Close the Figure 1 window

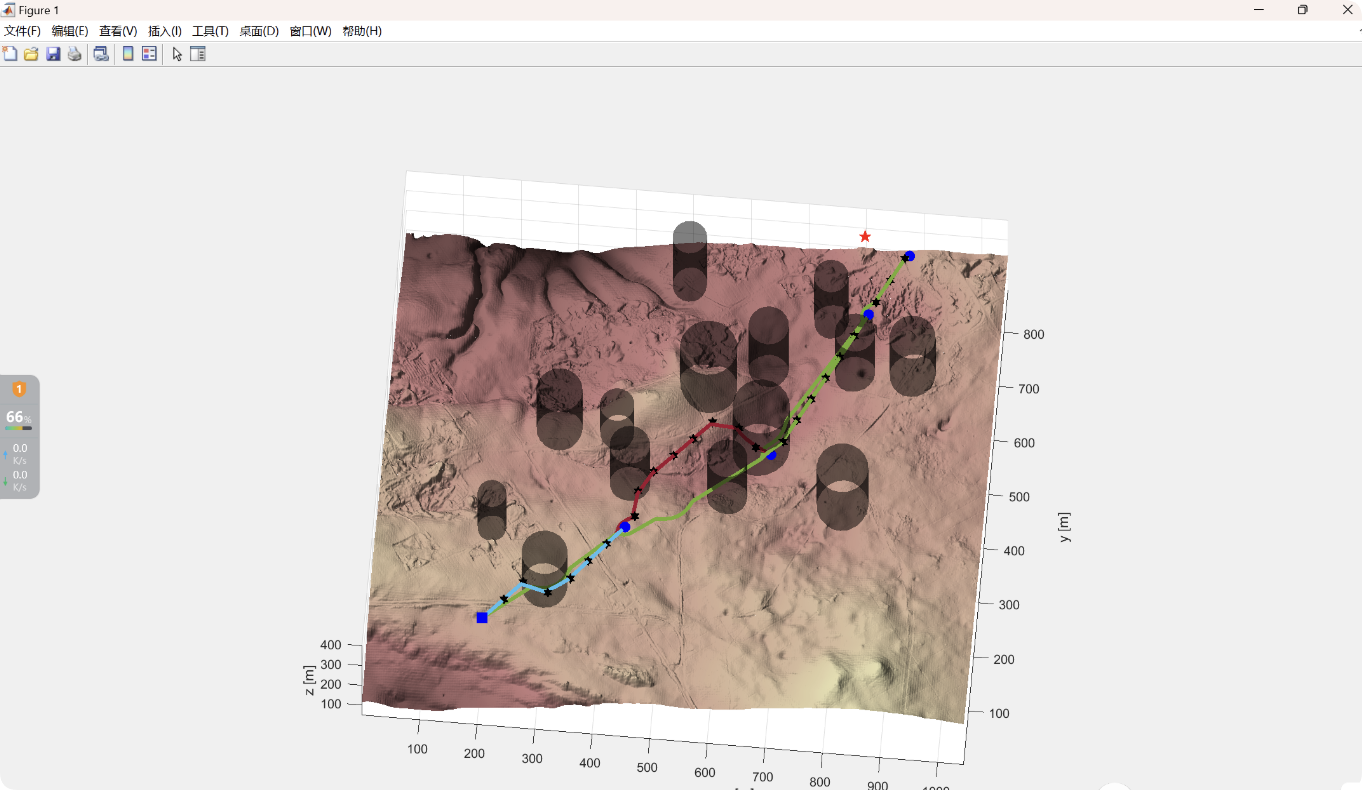point(1346,10)
